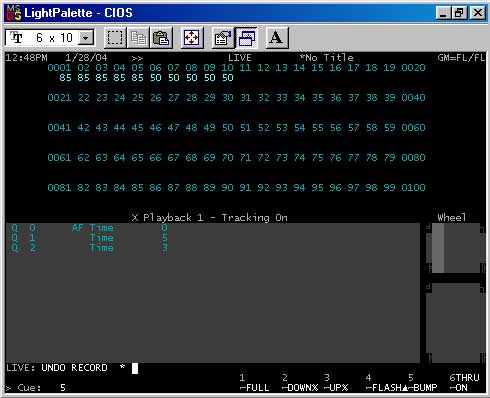Restore the LightPalette window size
The height and width of the screenshot is (398, 490).
[x=459, y=13]
